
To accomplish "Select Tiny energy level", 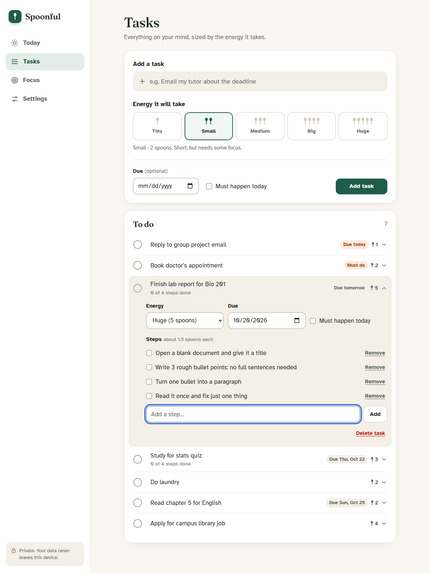I will (x=157, y=126).
